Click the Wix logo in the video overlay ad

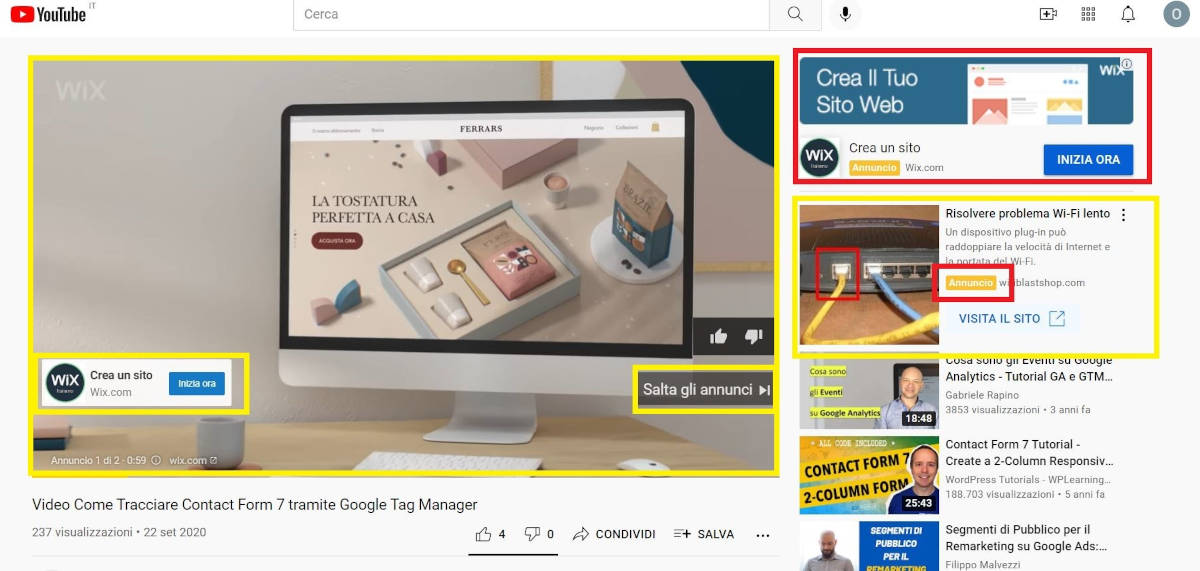(x=65, y=383)
